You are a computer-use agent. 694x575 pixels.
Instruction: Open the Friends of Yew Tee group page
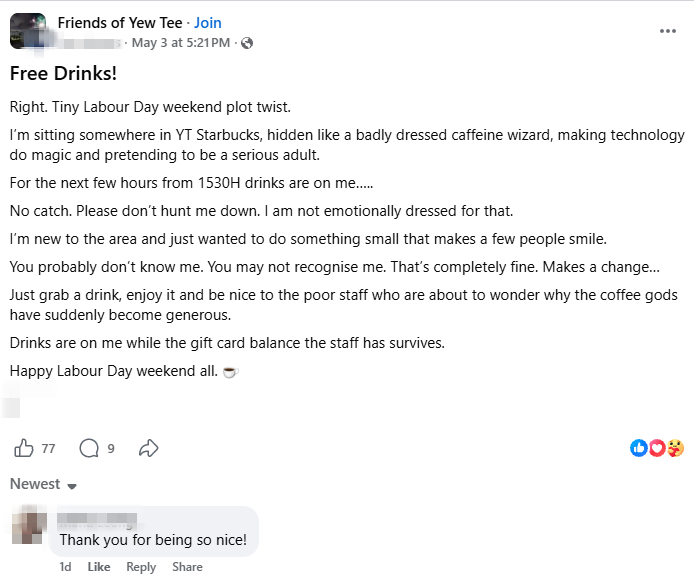(x=120, y=23)
